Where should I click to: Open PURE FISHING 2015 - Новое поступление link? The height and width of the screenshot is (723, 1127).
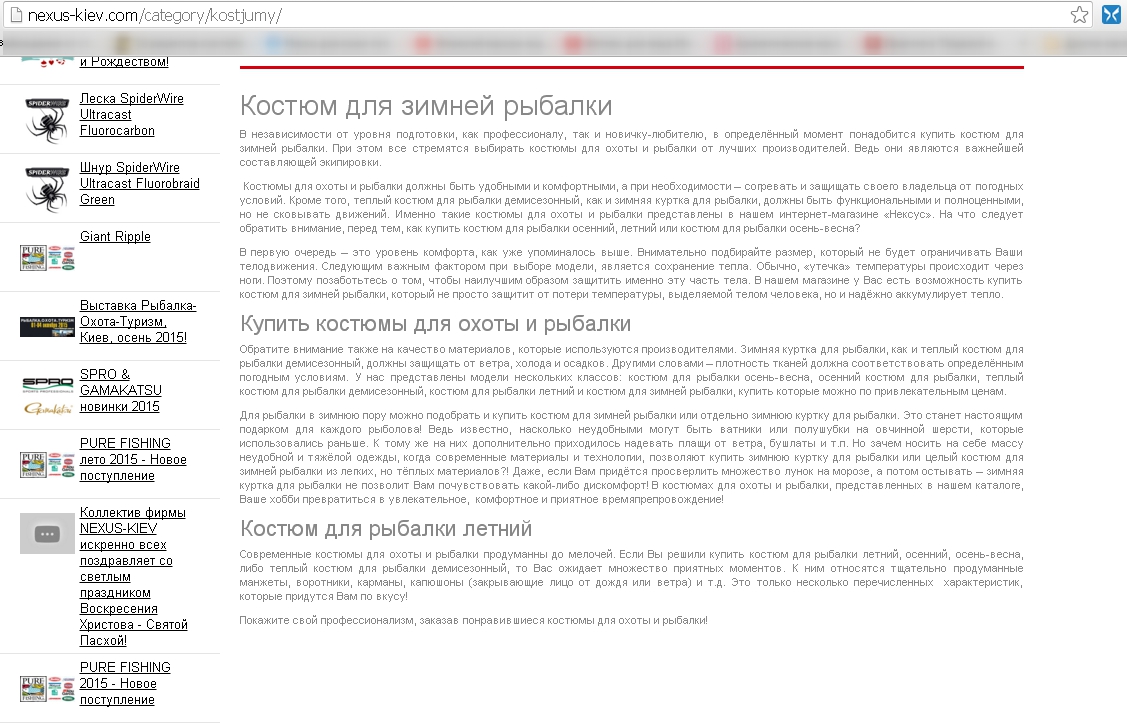coord(125,683)
